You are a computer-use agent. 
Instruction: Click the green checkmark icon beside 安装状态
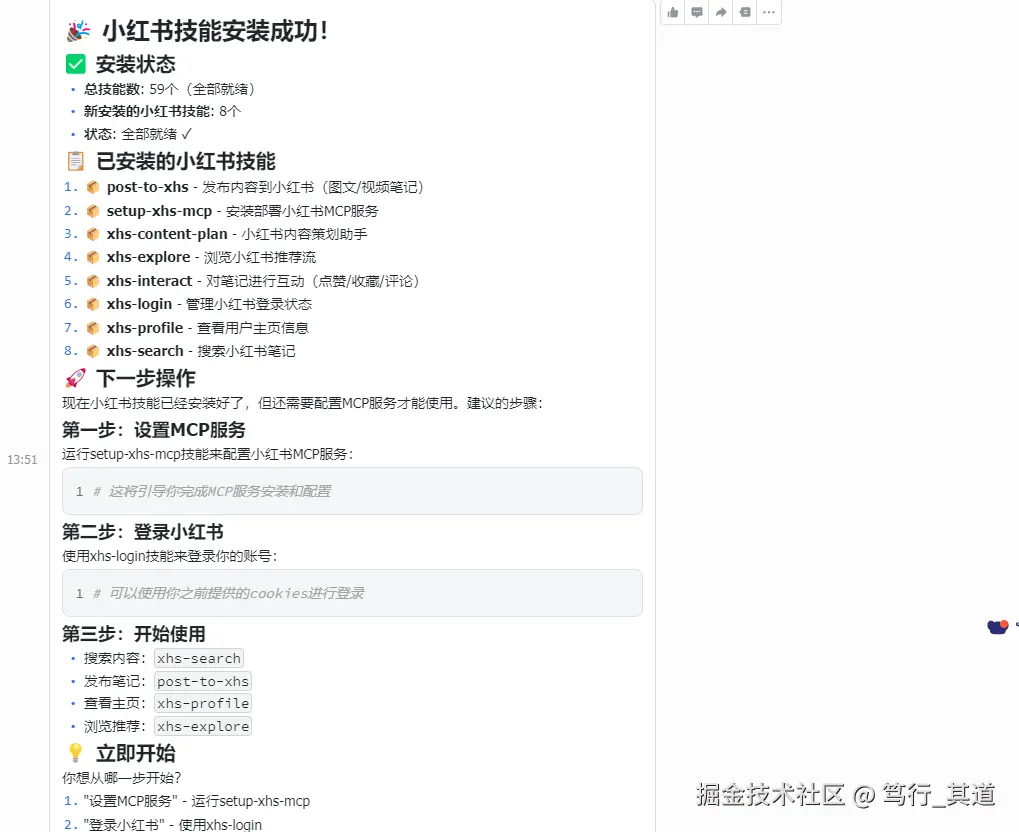coord(75,63)
